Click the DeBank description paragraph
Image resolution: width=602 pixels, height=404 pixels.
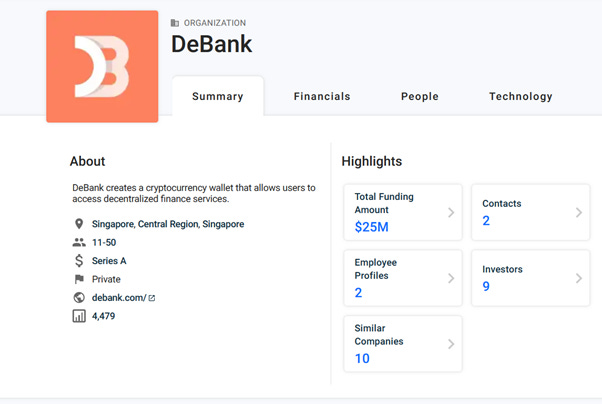pos(194,193)
